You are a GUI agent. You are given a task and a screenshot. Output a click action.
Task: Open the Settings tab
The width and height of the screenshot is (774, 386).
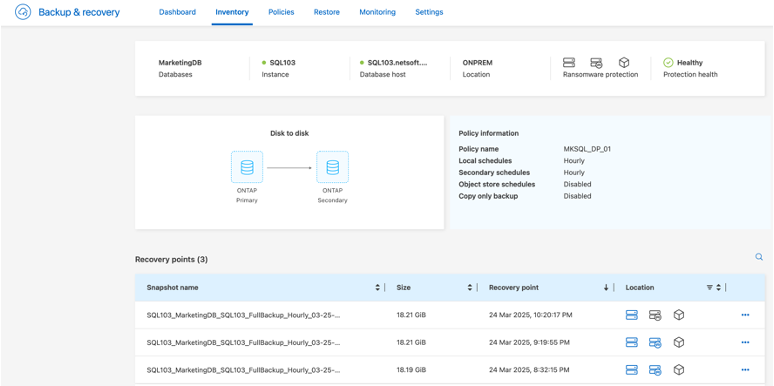[429, 12]
